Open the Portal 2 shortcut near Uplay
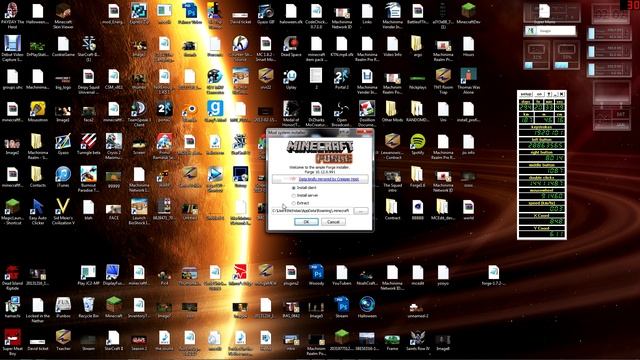The image size is (640, 360). (x=341, y=78)
